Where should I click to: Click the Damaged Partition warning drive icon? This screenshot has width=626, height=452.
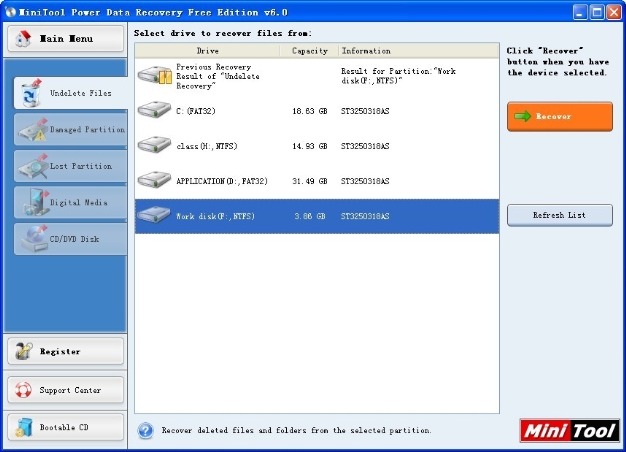point(34,130)
